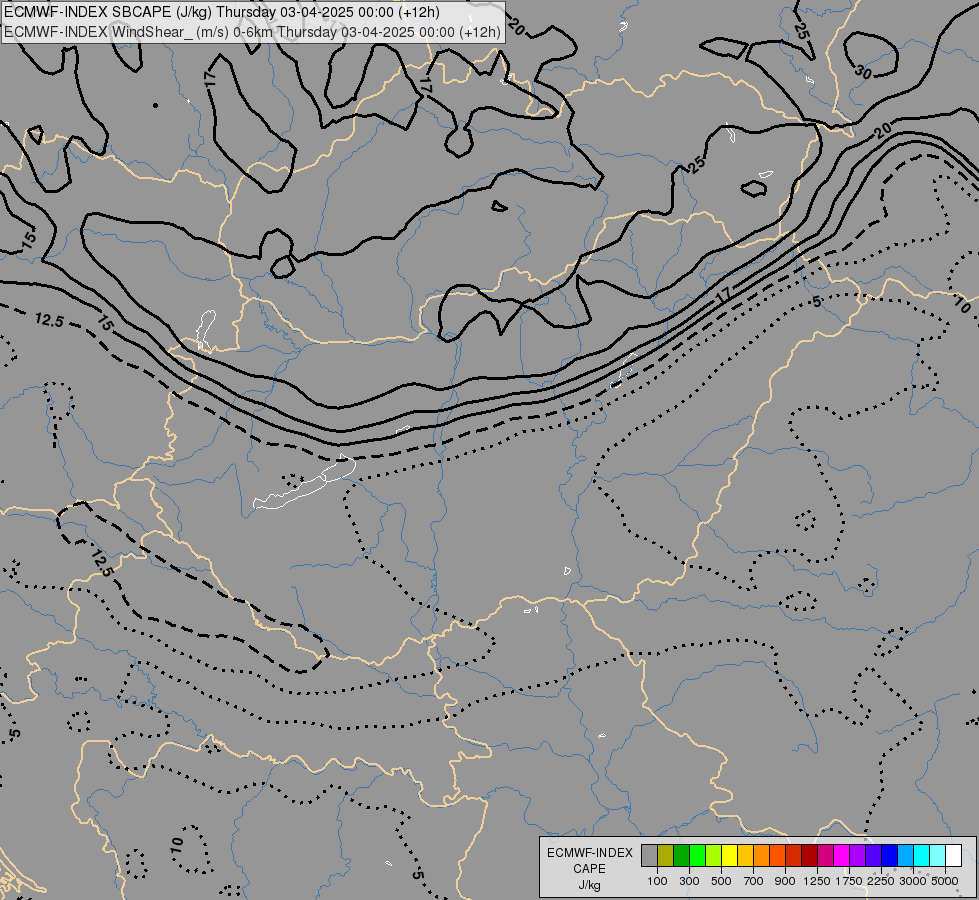Click the legend label 1250
The width and height of the screenshot is (979, 900).
[x=817, y=881]
